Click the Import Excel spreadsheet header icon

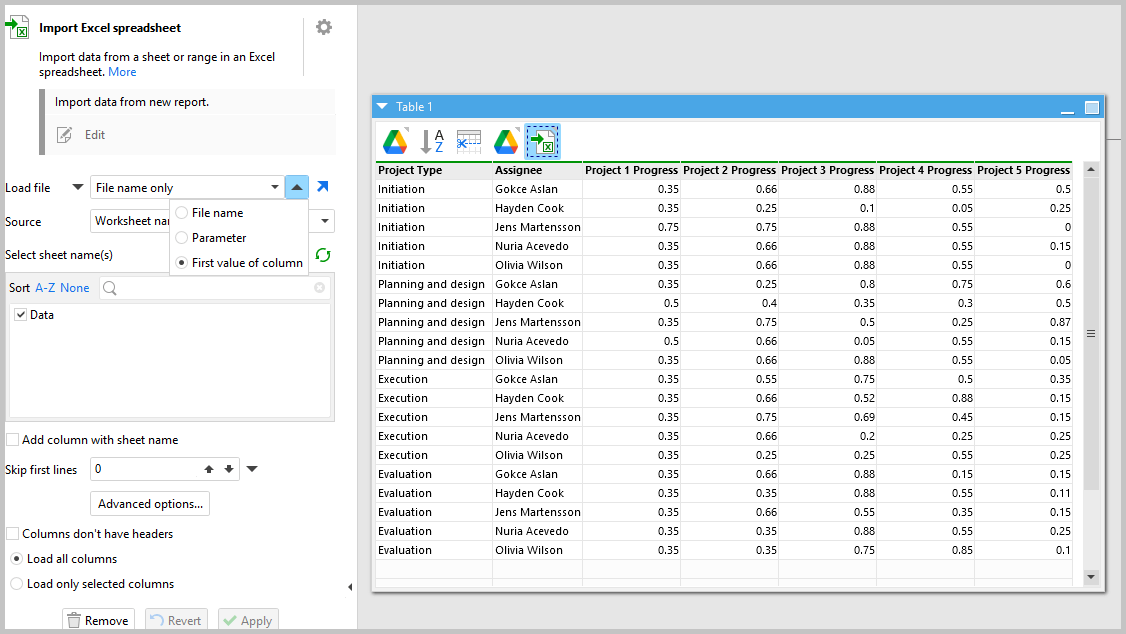click(x=18, y=27)
